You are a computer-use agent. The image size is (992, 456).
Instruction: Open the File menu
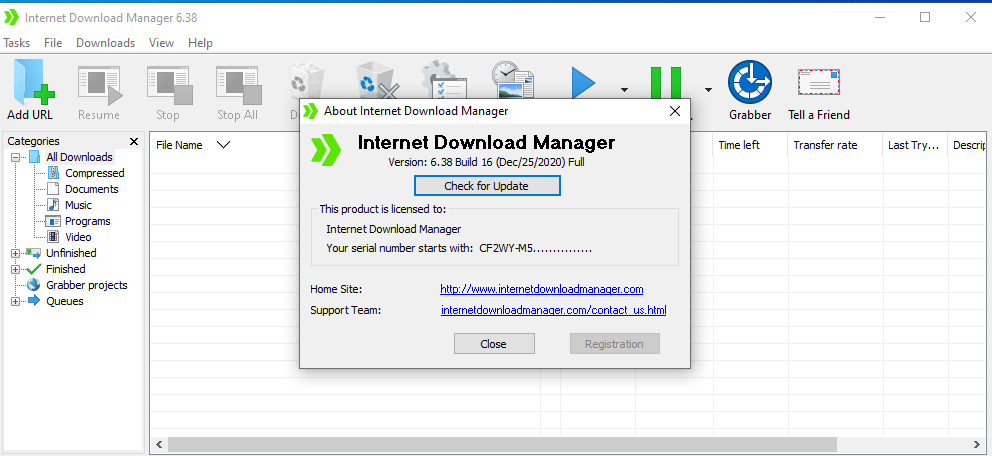coord(53,43)
